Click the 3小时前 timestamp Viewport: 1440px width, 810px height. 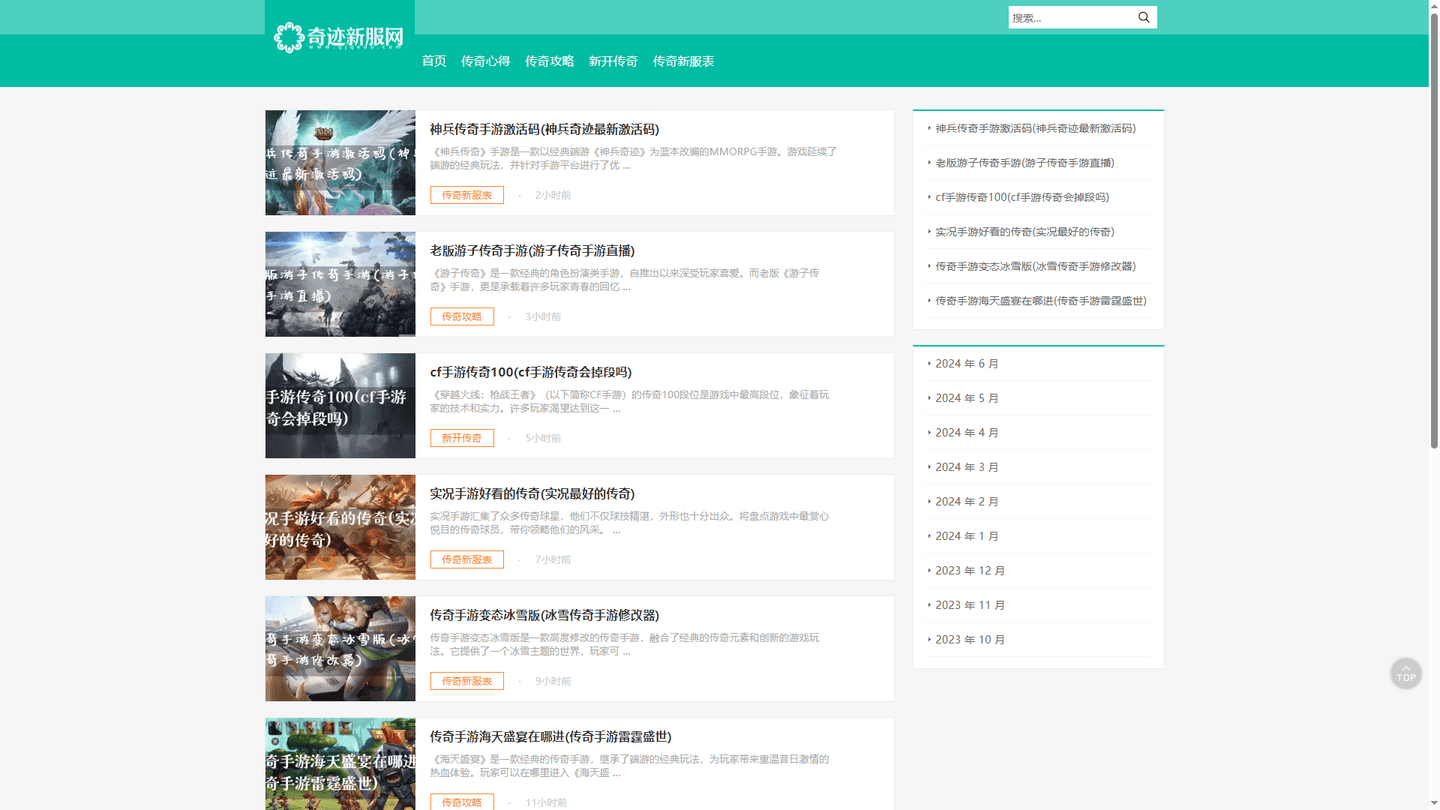pyautogui.click(x=543, y=316)
